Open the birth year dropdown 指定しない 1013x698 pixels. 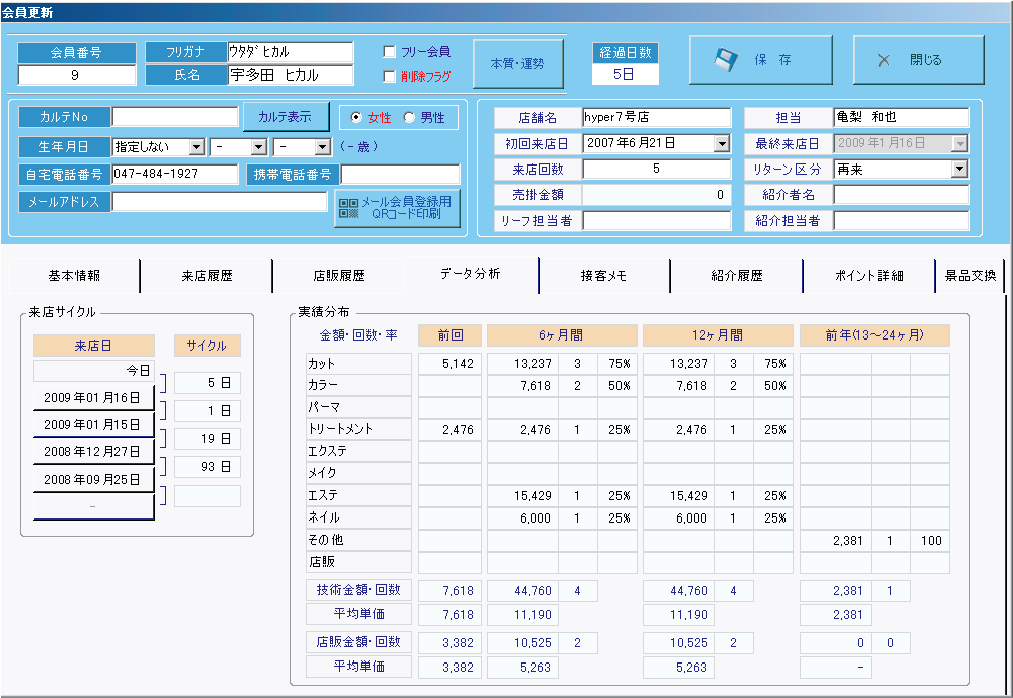[x=196, y=147]
